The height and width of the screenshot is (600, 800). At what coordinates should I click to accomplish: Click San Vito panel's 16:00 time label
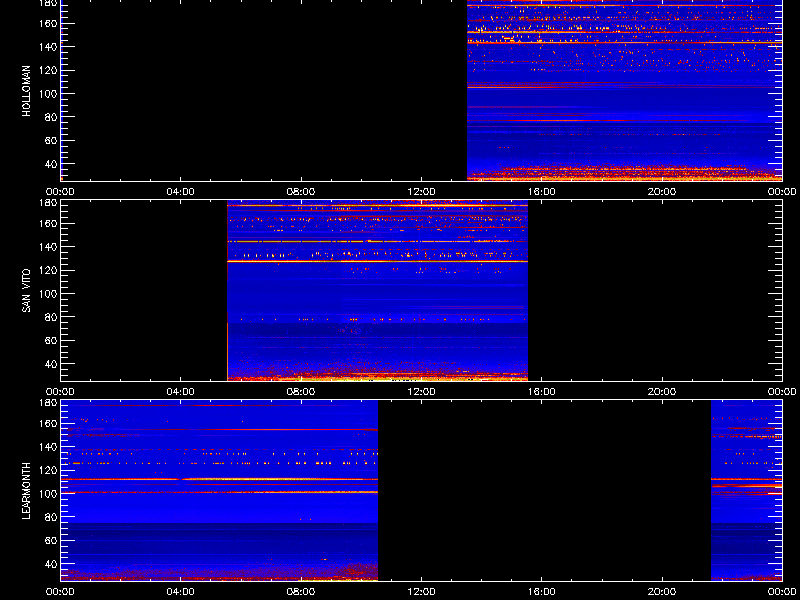tap(542, 392)
